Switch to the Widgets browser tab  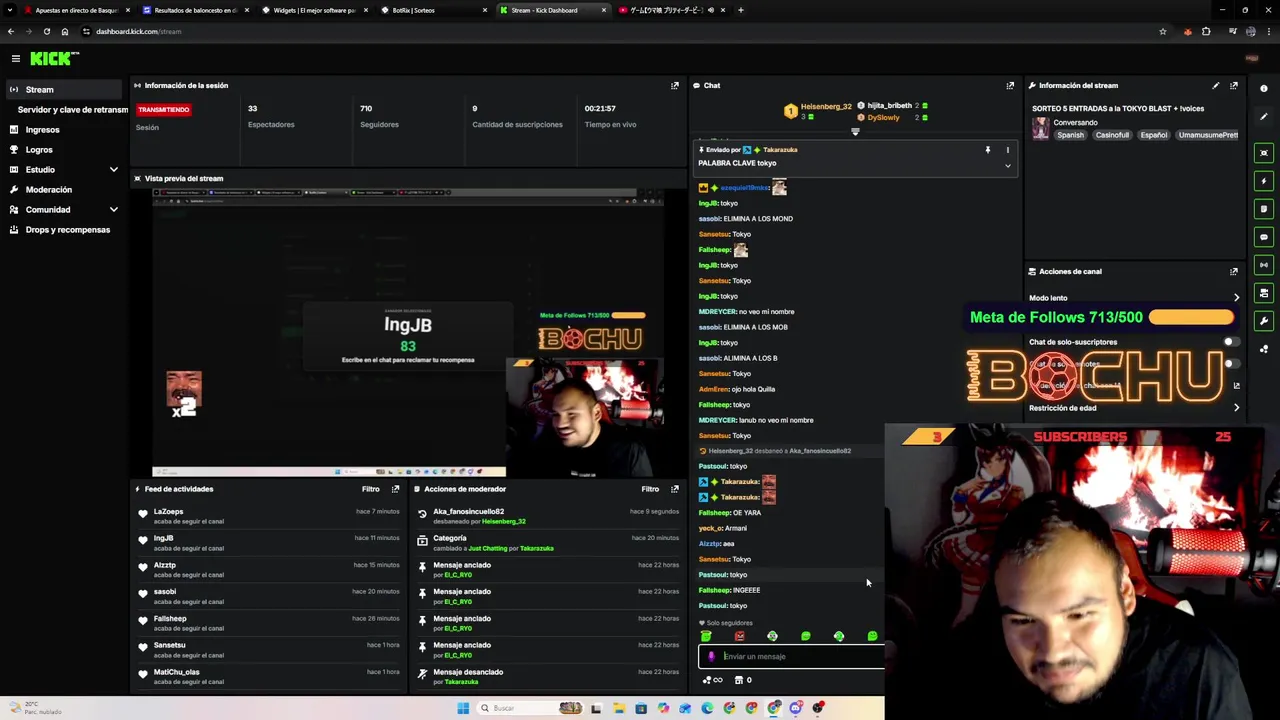click(x=316, y=10)
